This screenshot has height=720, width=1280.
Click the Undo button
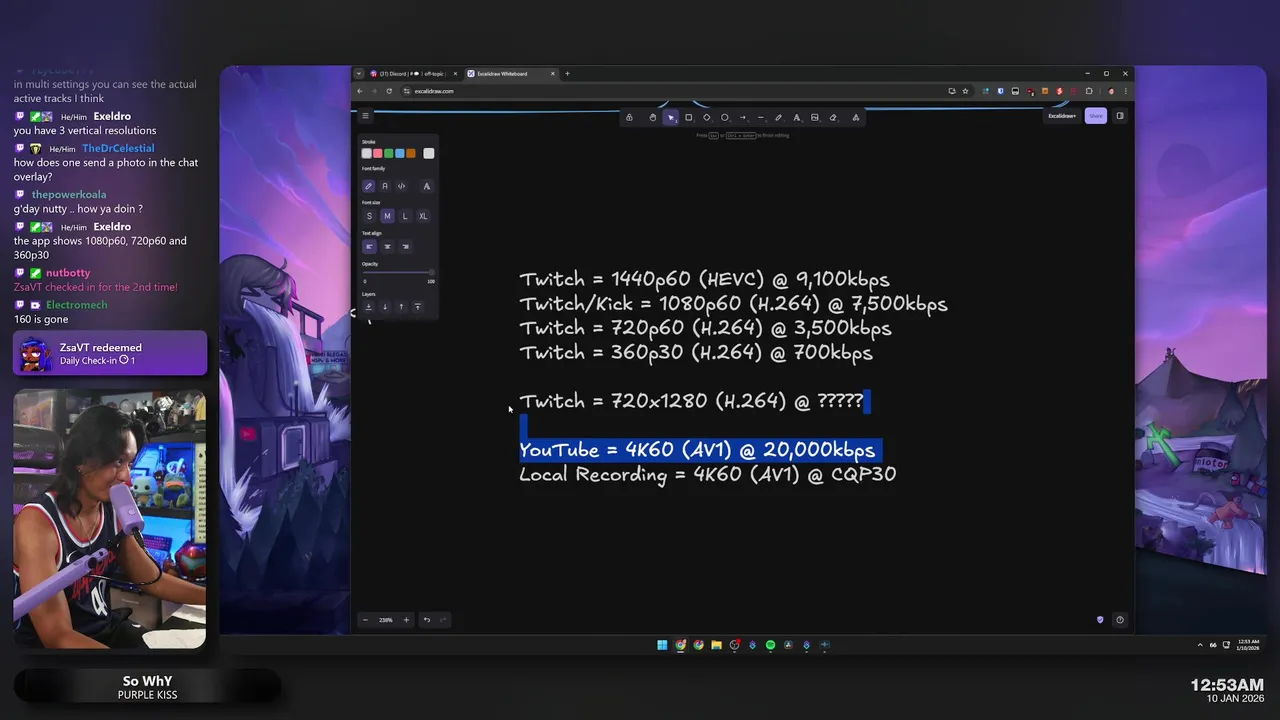coord(427,620)
